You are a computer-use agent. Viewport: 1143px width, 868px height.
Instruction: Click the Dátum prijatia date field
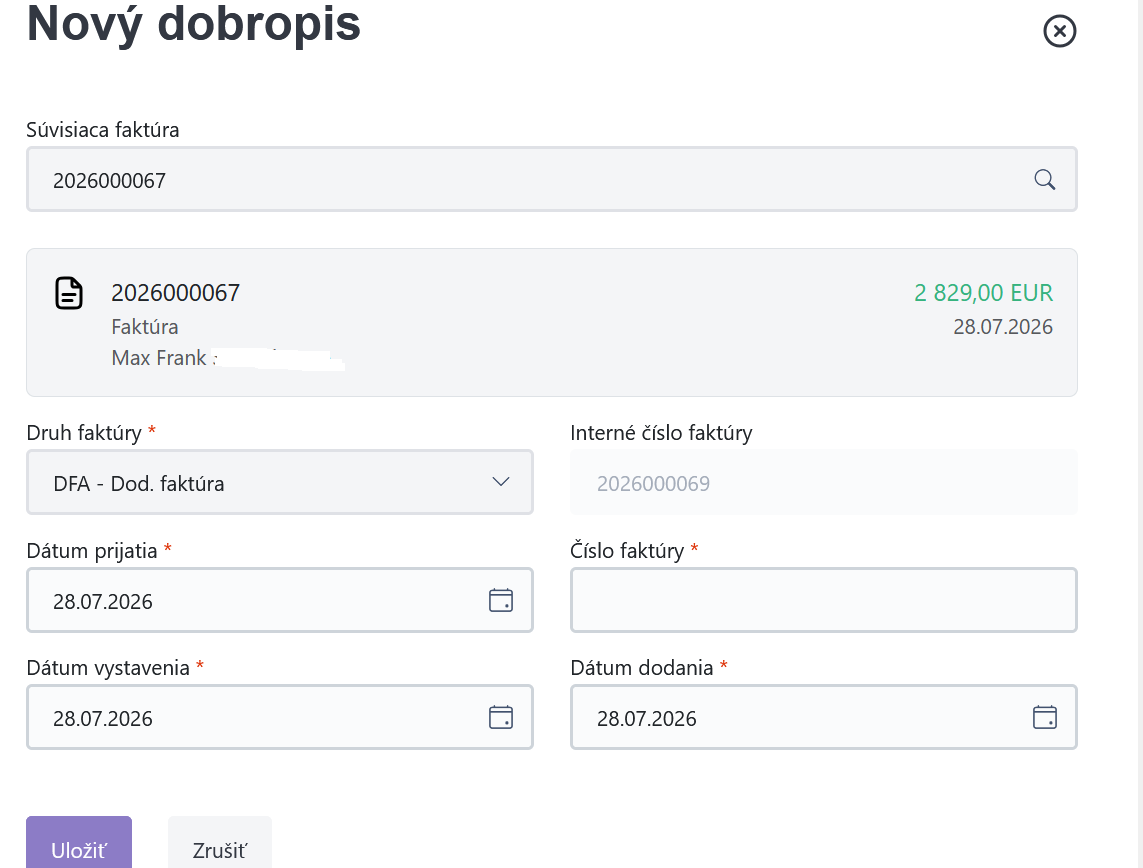coord(280,600)
